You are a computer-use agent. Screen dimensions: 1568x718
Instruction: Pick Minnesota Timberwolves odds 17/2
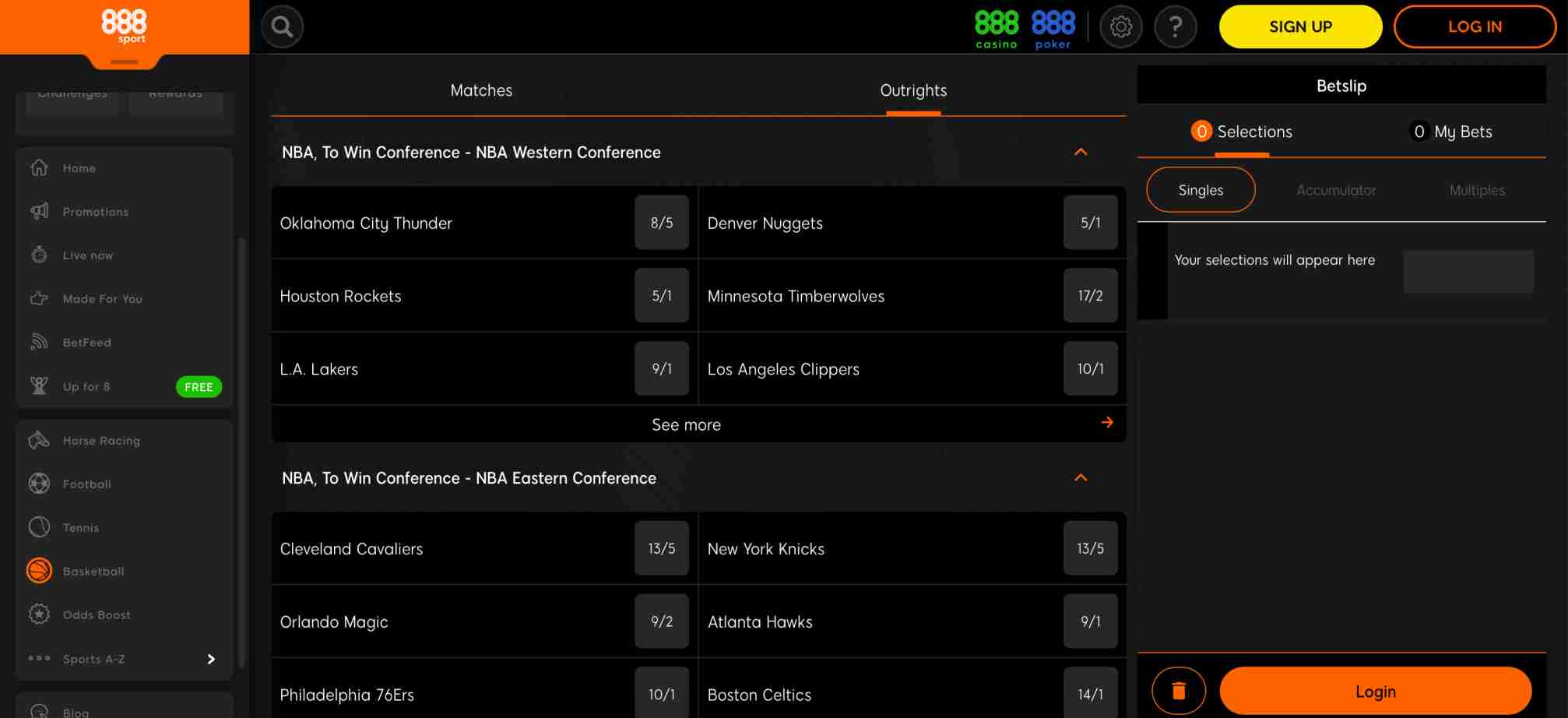coord(1090,296)
